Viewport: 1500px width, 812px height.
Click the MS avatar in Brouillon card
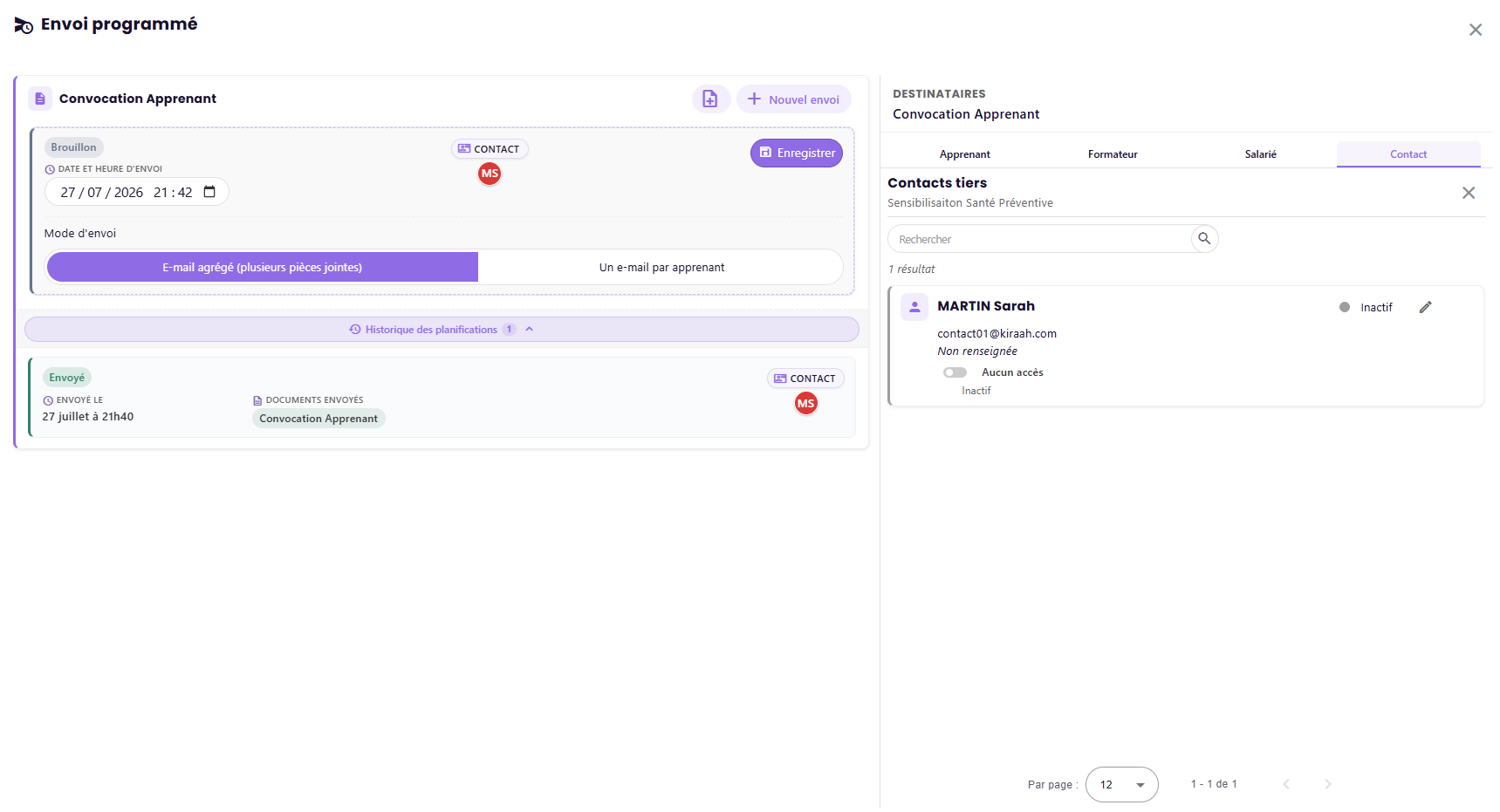(490, 174)
